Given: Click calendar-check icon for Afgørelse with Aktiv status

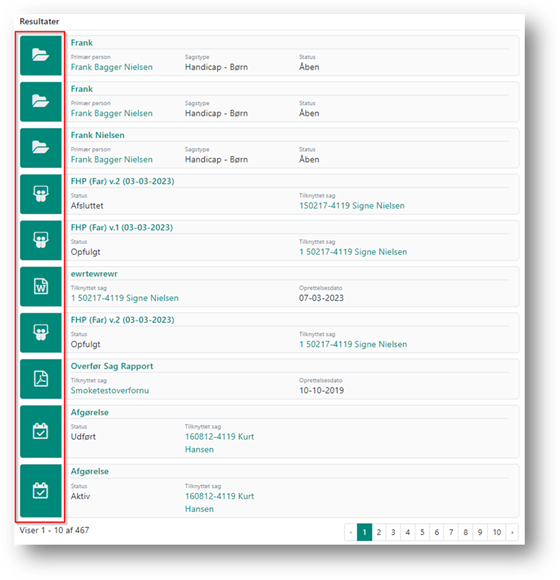Looking at the screenshot, I should 41,491.
